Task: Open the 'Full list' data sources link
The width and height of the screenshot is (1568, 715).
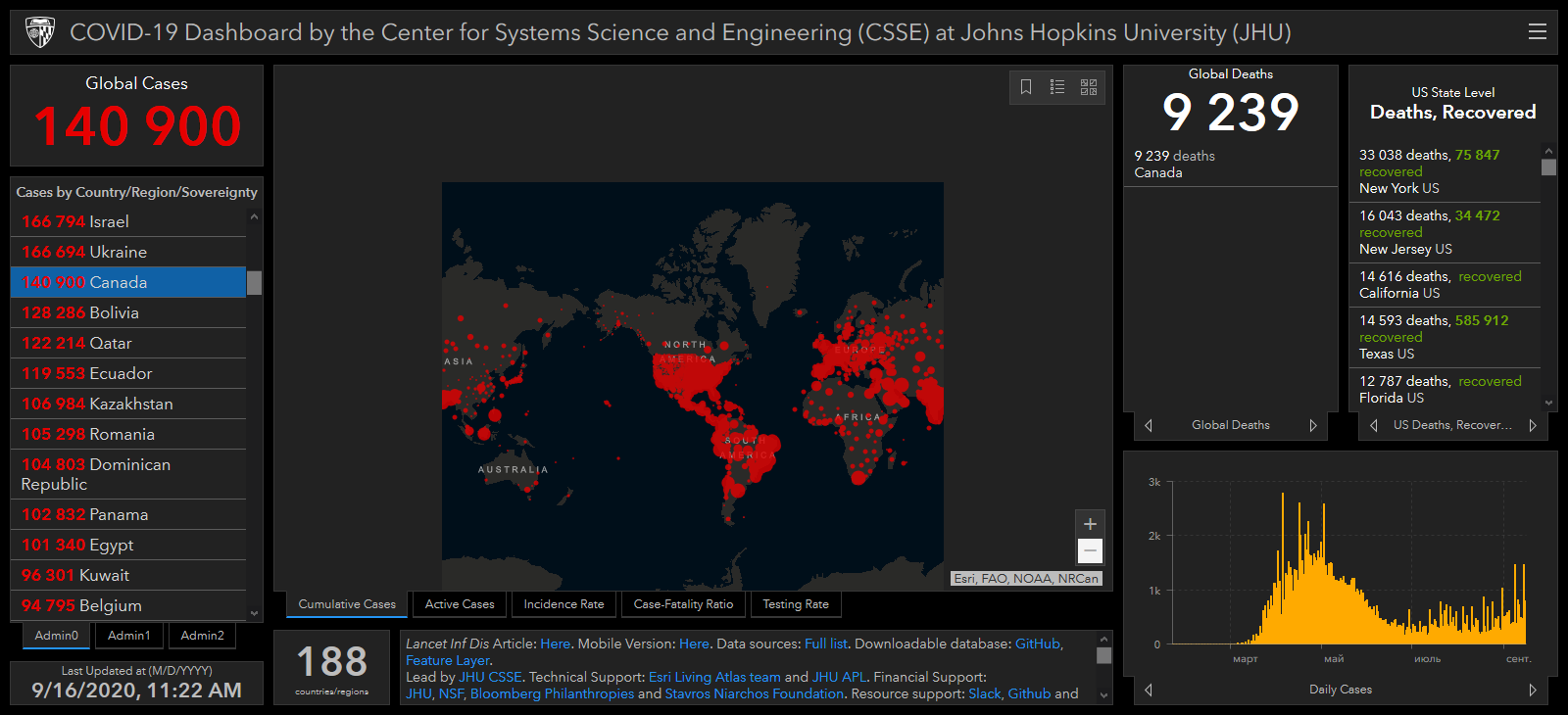Action: tap(826, 643)
